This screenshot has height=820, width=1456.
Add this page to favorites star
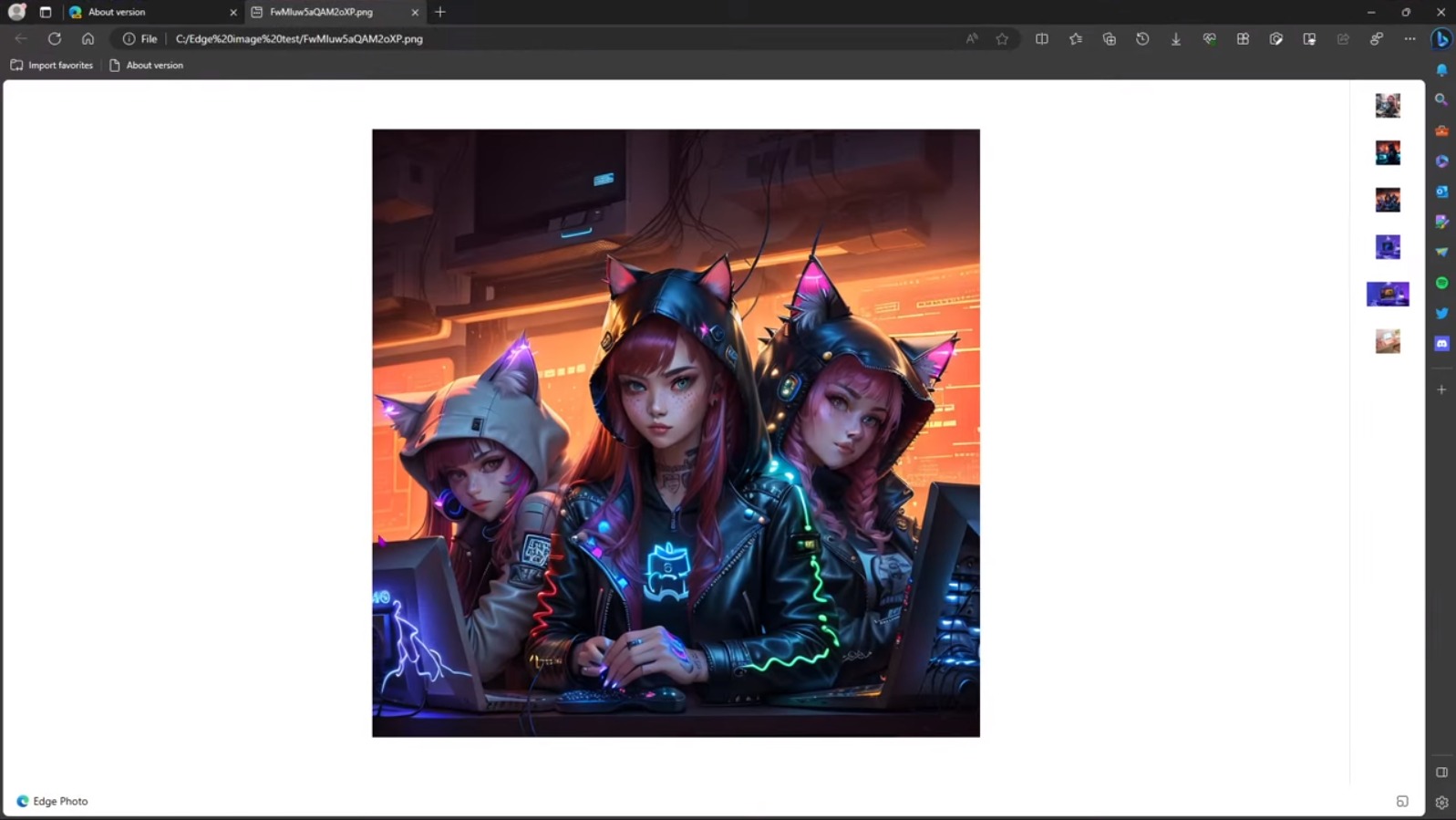[1002, 39]
